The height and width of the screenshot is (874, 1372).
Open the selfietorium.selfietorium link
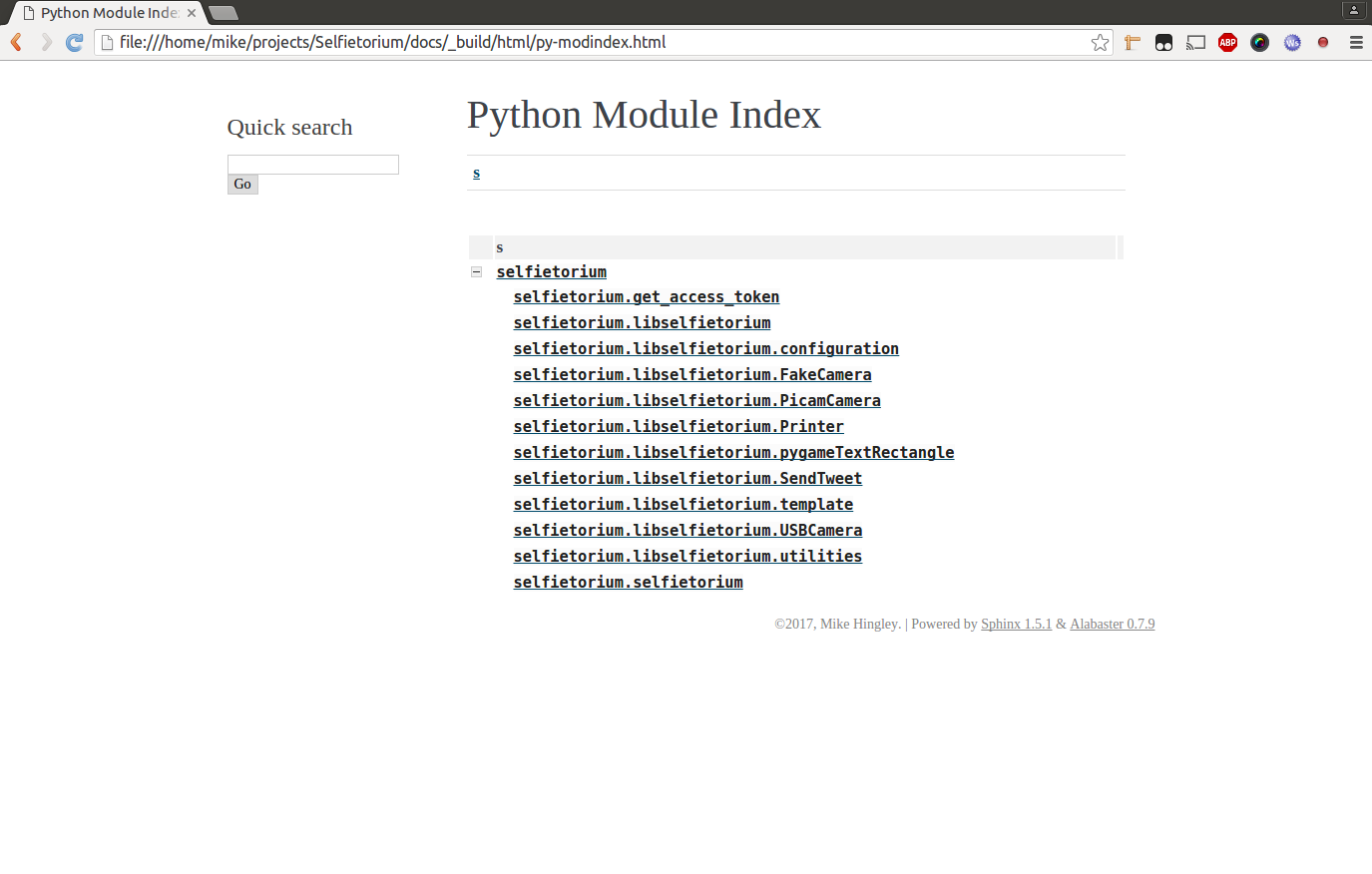point(629,583)
